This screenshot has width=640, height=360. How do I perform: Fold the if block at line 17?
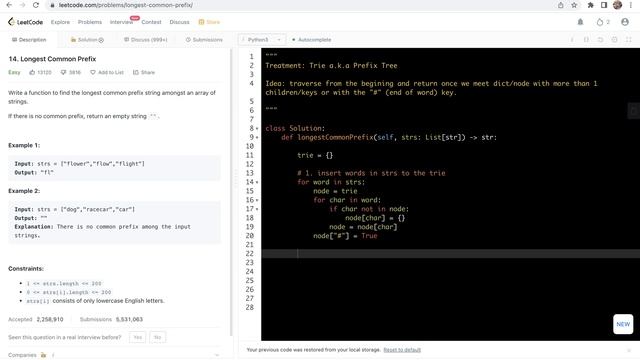click(257, 209)
